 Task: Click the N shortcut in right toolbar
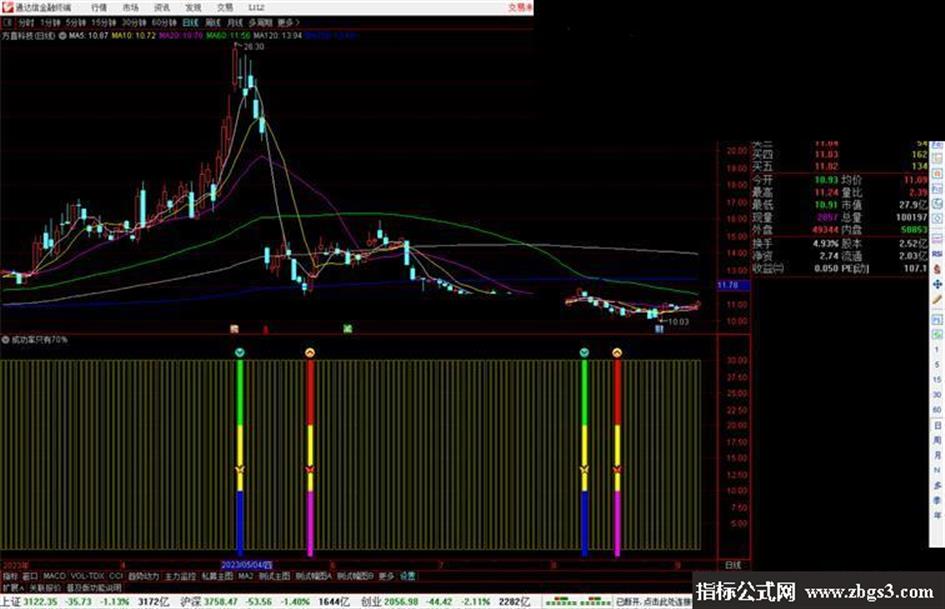click(937, 470)
